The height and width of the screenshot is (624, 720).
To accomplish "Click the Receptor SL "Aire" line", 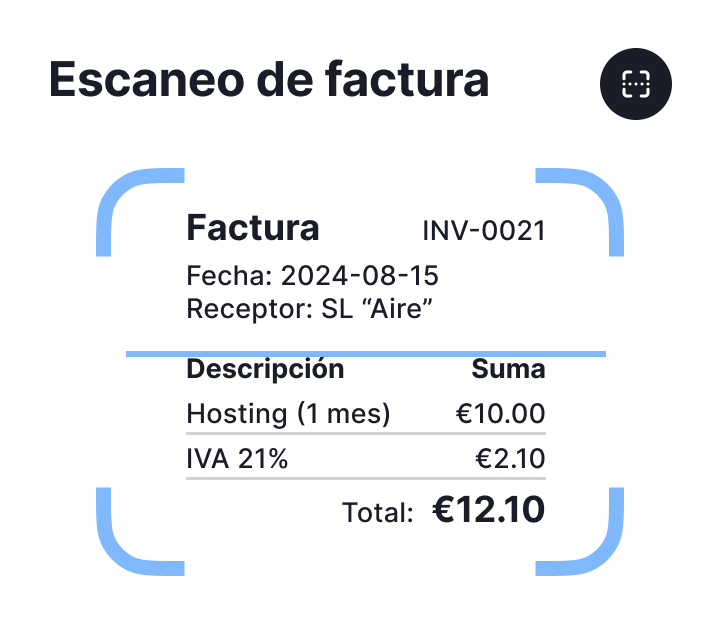I will tap(309, 308).
